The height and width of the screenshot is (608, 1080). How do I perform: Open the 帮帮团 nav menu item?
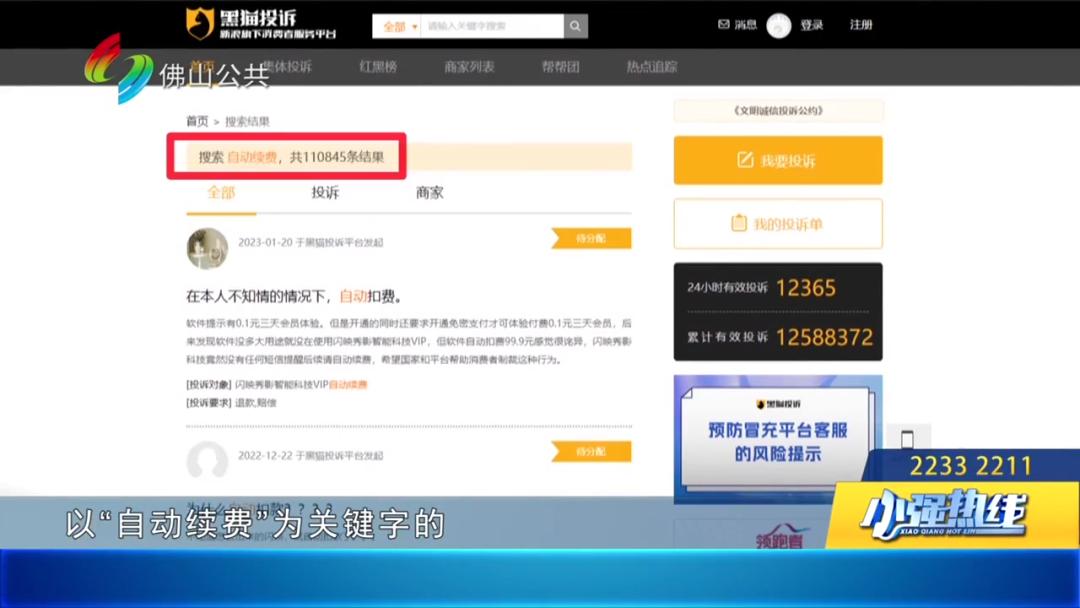point(561,67)
